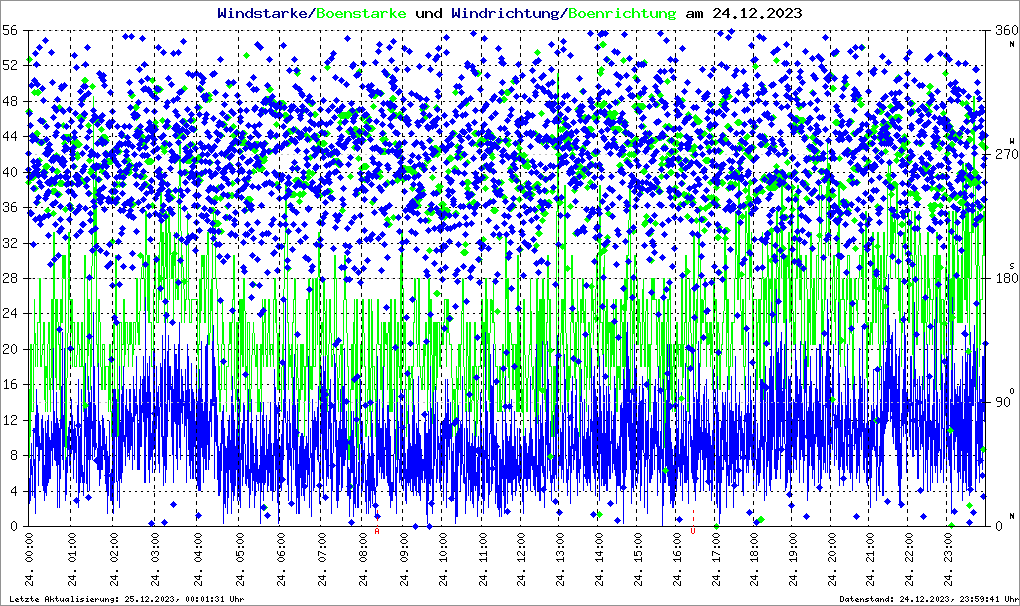The height and width of the screenshot is (606, 1020).
Task: Click the time label '24. 00:00'
Action: click(x=30, y=559)
